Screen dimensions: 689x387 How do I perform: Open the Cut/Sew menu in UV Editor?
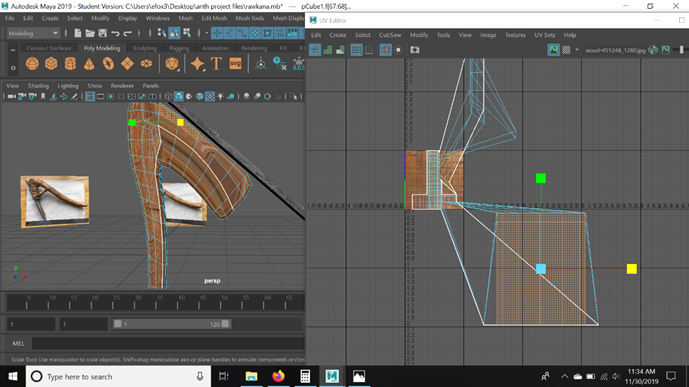pyautogui.click(x=390, y=35)
